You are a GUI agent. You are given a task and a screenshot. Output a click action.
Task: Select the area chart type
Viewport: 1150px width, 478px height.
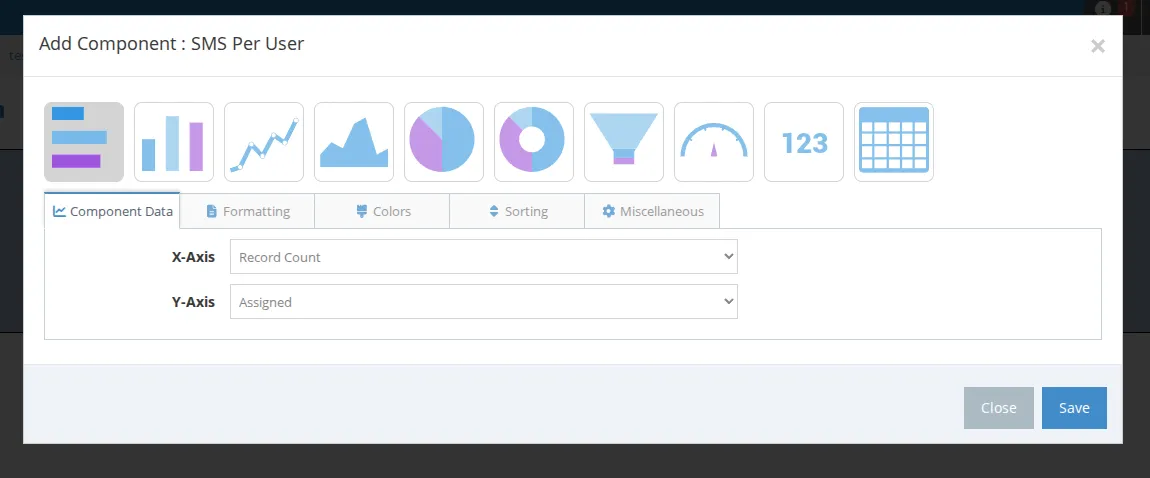click(354, 141)
